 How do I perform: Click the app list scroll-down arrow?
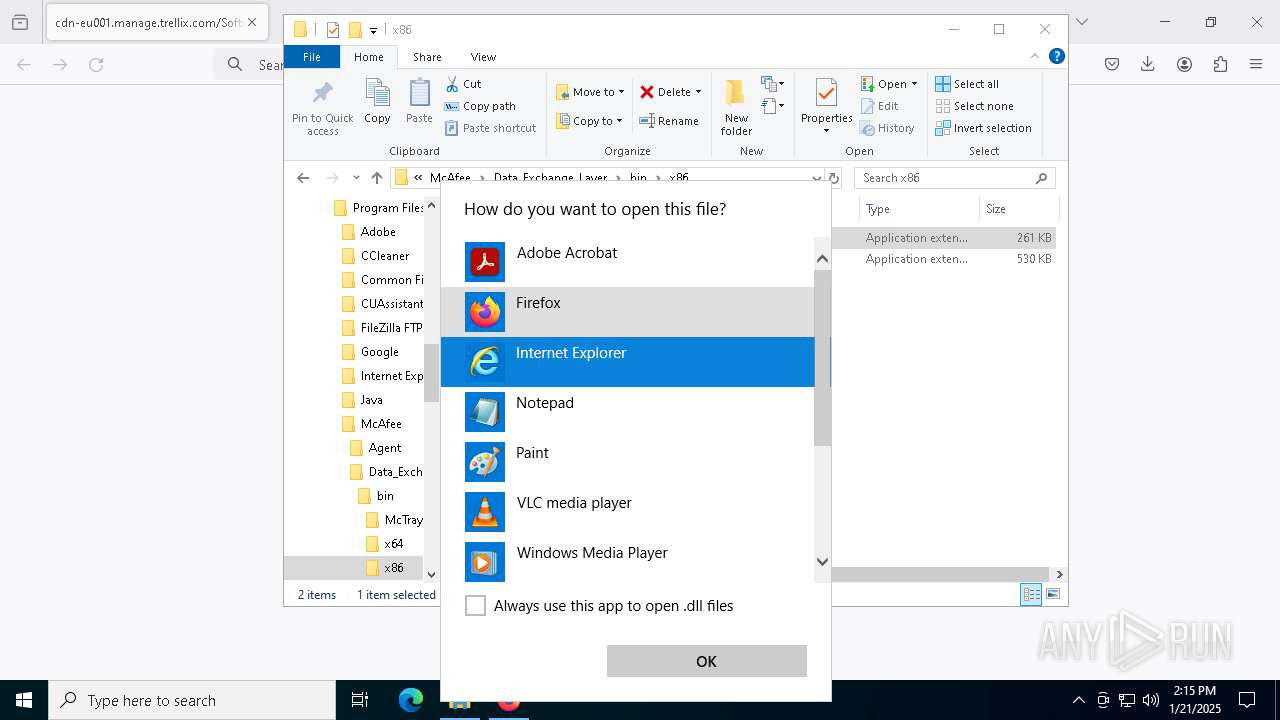822,561
